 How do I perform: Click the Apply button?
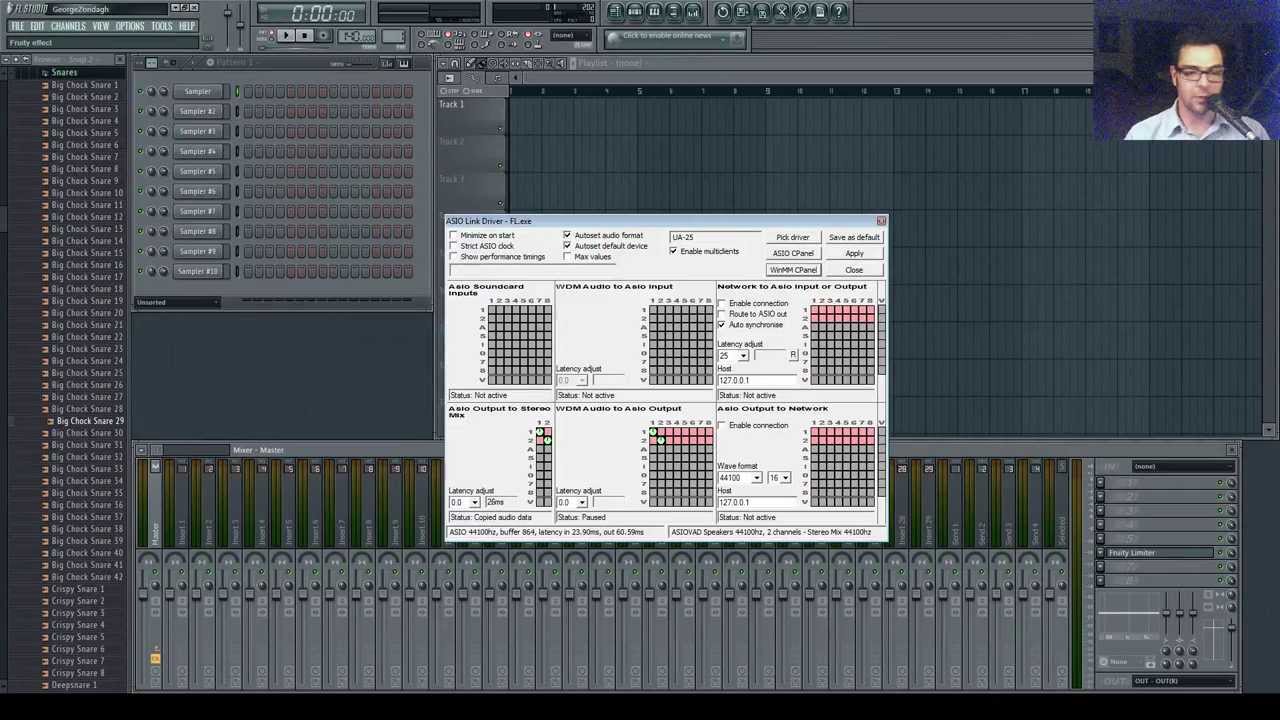(854, 254)
